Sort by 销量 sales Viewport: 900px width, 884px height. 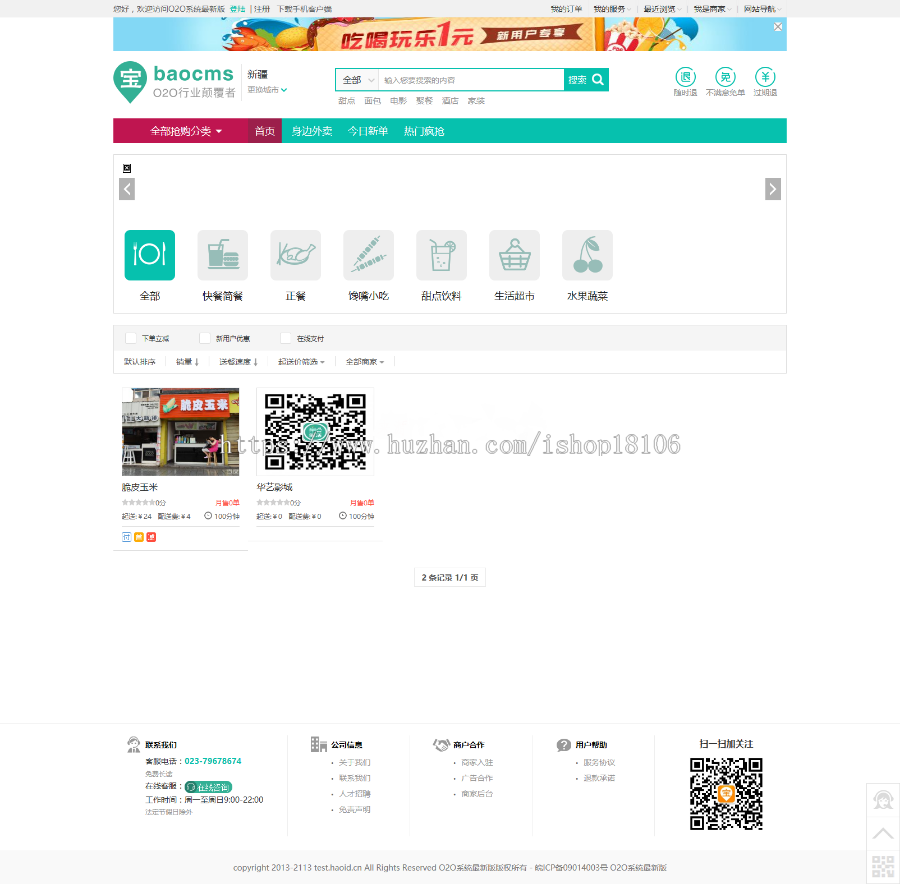[x=187, y=362]
